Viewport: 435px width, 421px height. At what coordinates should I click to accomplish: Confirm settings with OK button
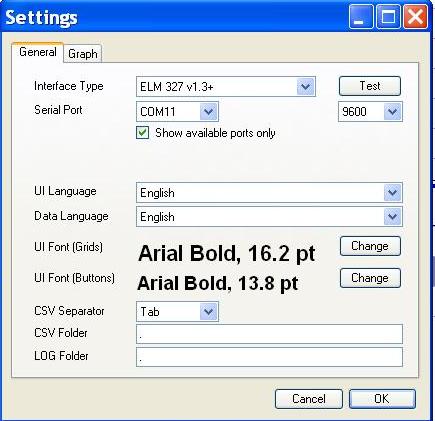[382, 399]
